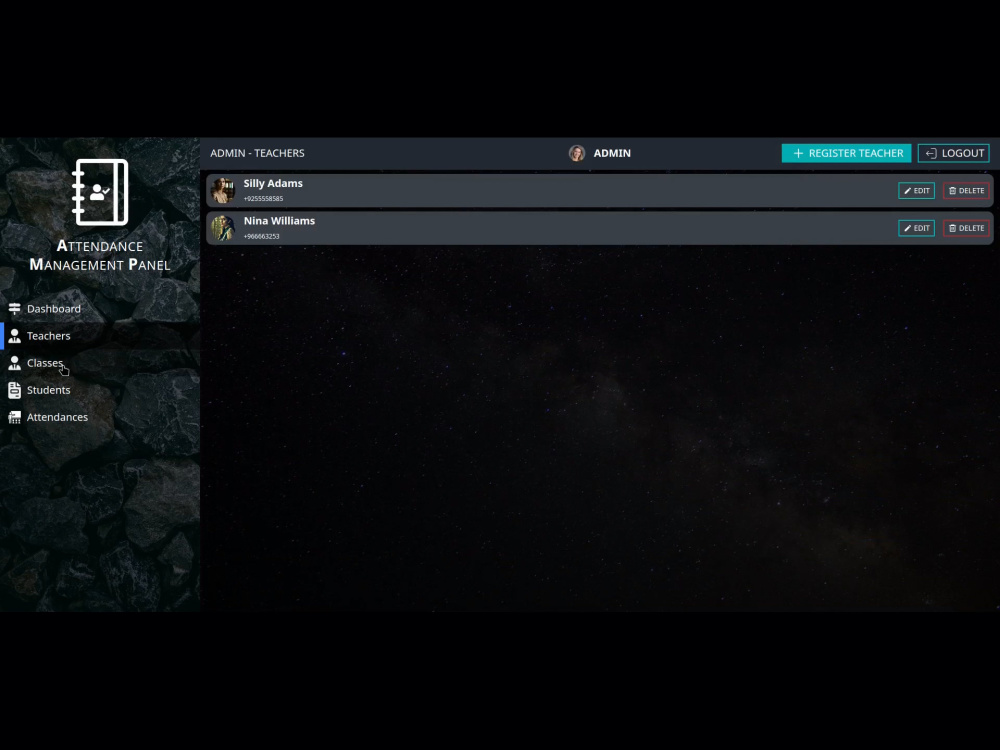Click Nina Williams phone number
The width and height of the screenshot is (1000, 750).
pyautogui.click(x=261, y=237)
